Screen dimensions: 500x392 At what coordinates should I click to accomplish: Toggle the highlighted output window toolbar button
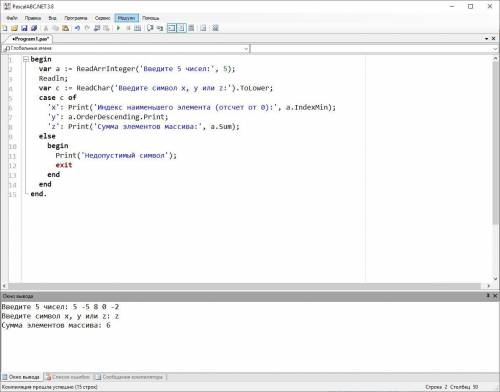coord(171,28)
